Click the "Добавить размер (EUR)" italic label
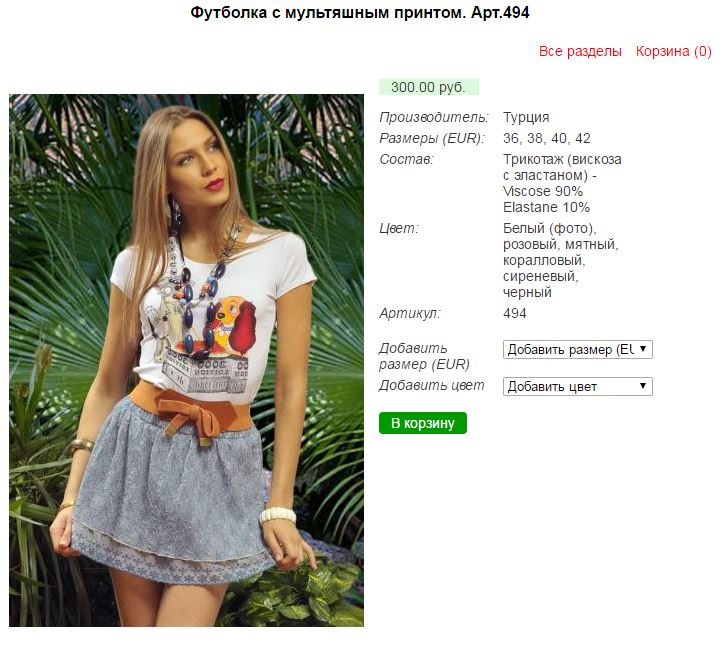Screen dimensions: 723x648 (x=424, y=357)
